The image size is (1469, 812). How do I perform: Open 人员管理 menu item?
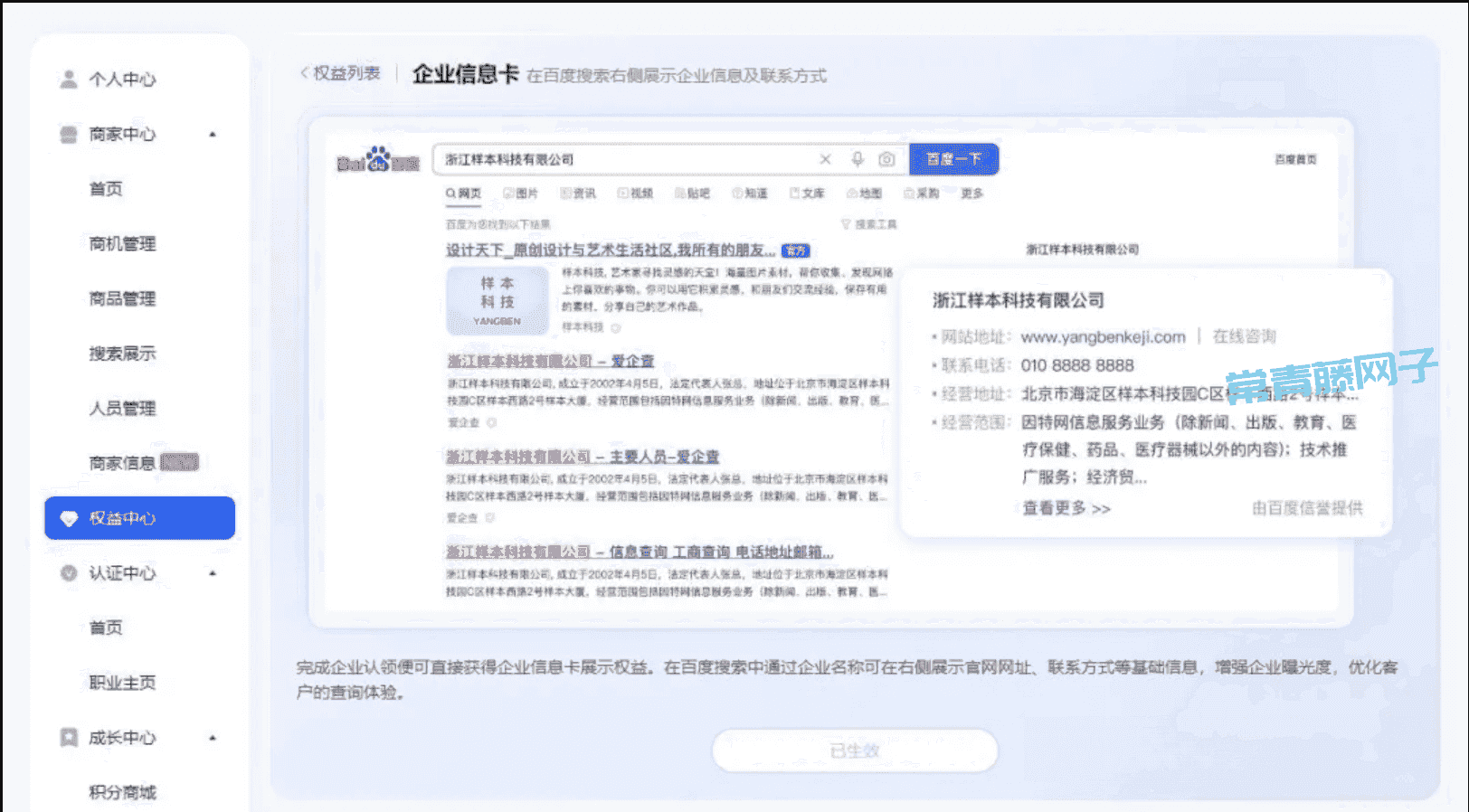[x=122, y=409]
